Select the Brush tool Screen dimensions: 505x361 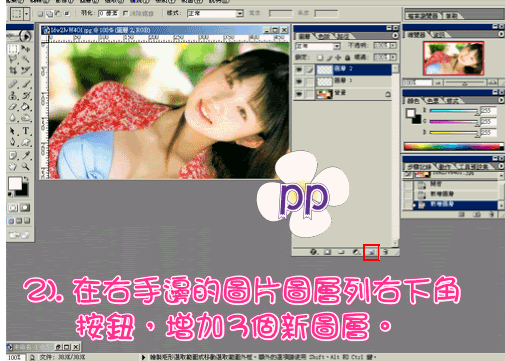(25, 84)
